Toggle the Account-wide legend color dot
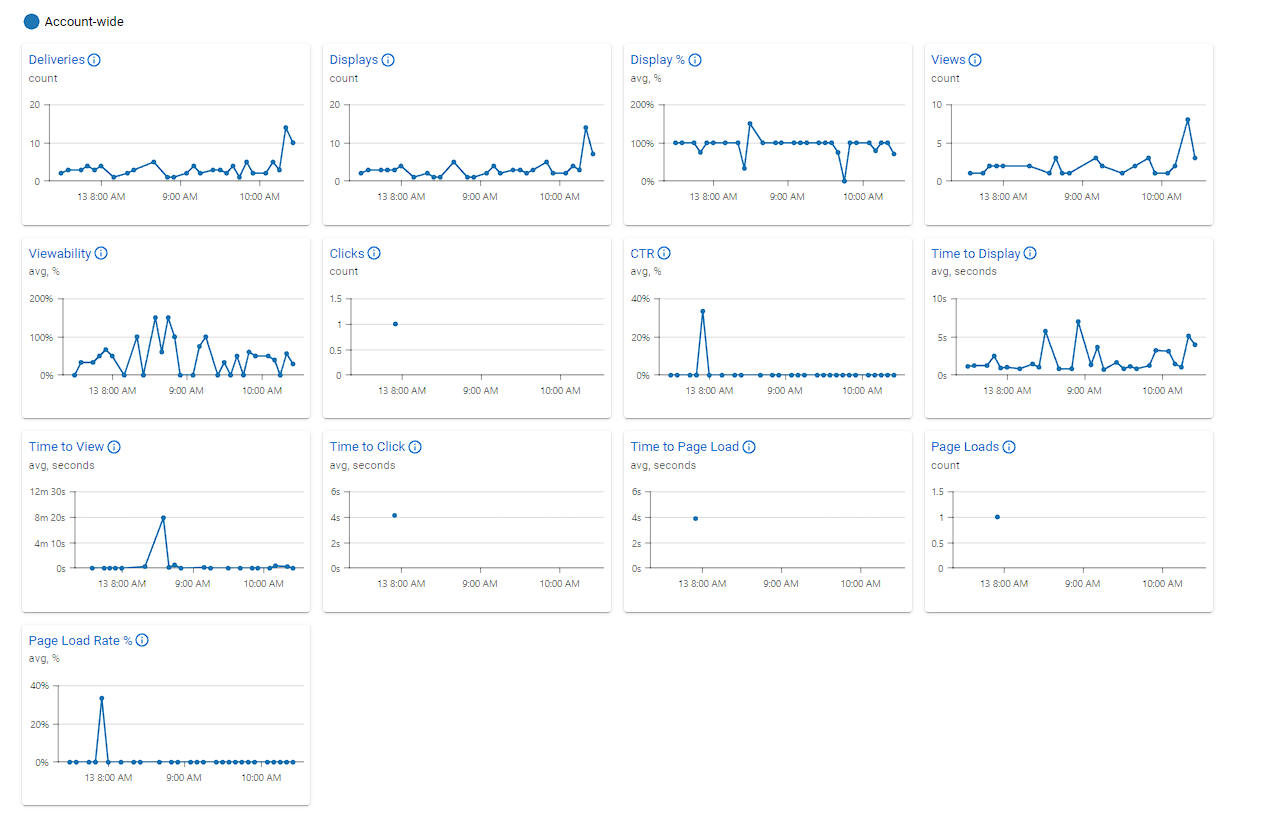 coord(31,21)
